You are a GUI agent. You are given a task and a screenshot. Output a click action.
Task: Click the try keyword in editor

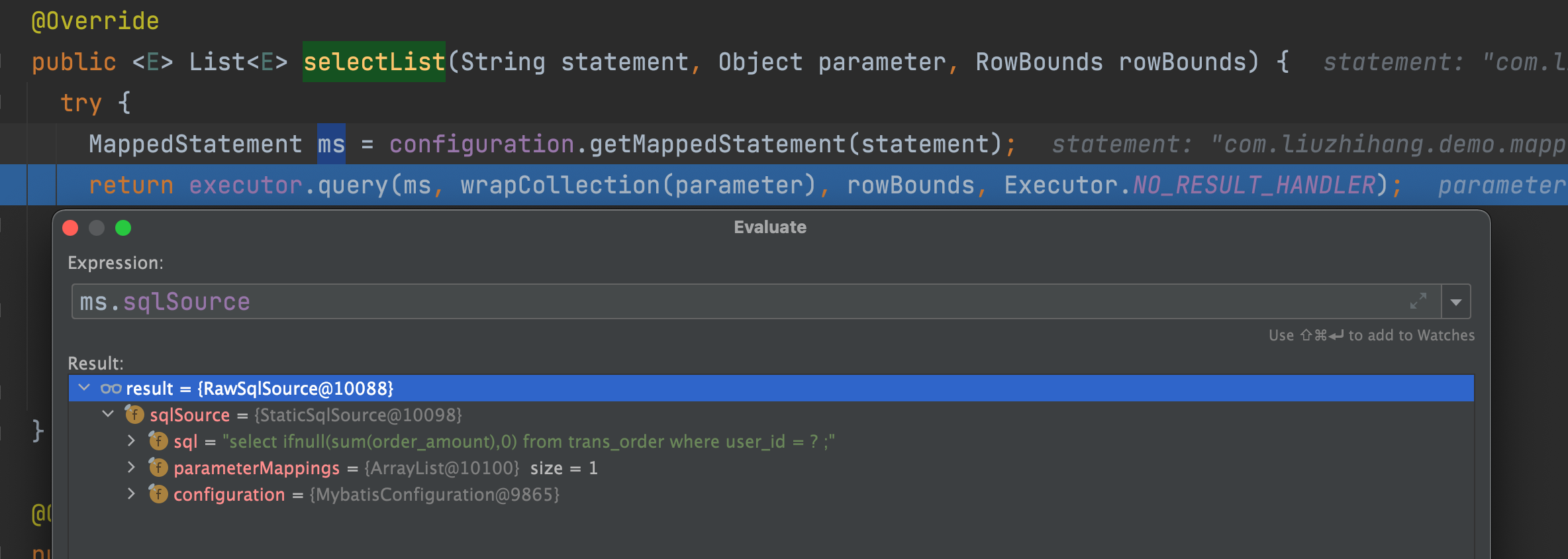[x=81, y=103]
